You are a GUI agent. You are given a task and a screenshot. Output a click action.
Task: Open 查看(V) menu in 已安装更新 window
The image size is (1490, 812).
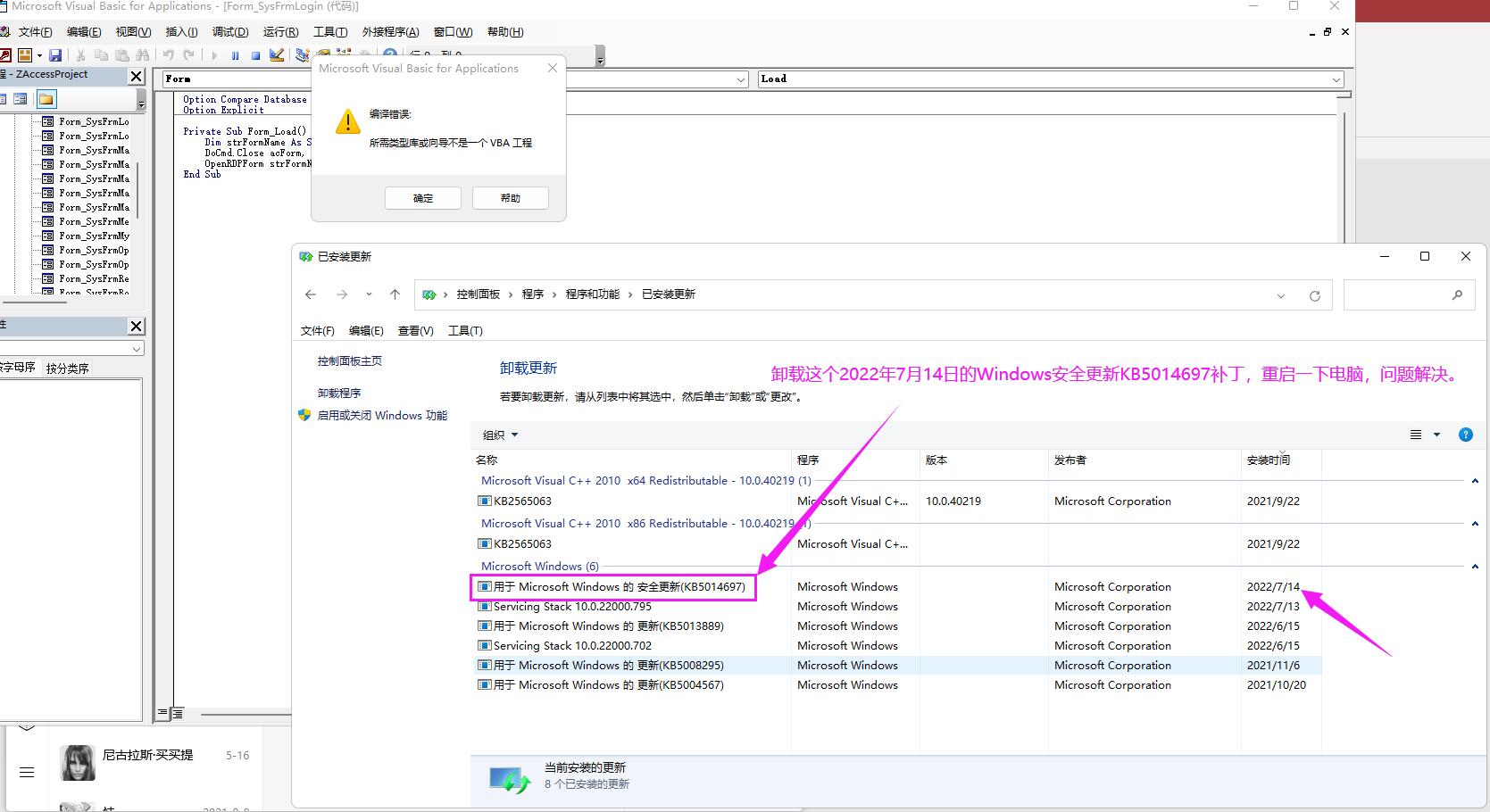(x=415, y=331)
